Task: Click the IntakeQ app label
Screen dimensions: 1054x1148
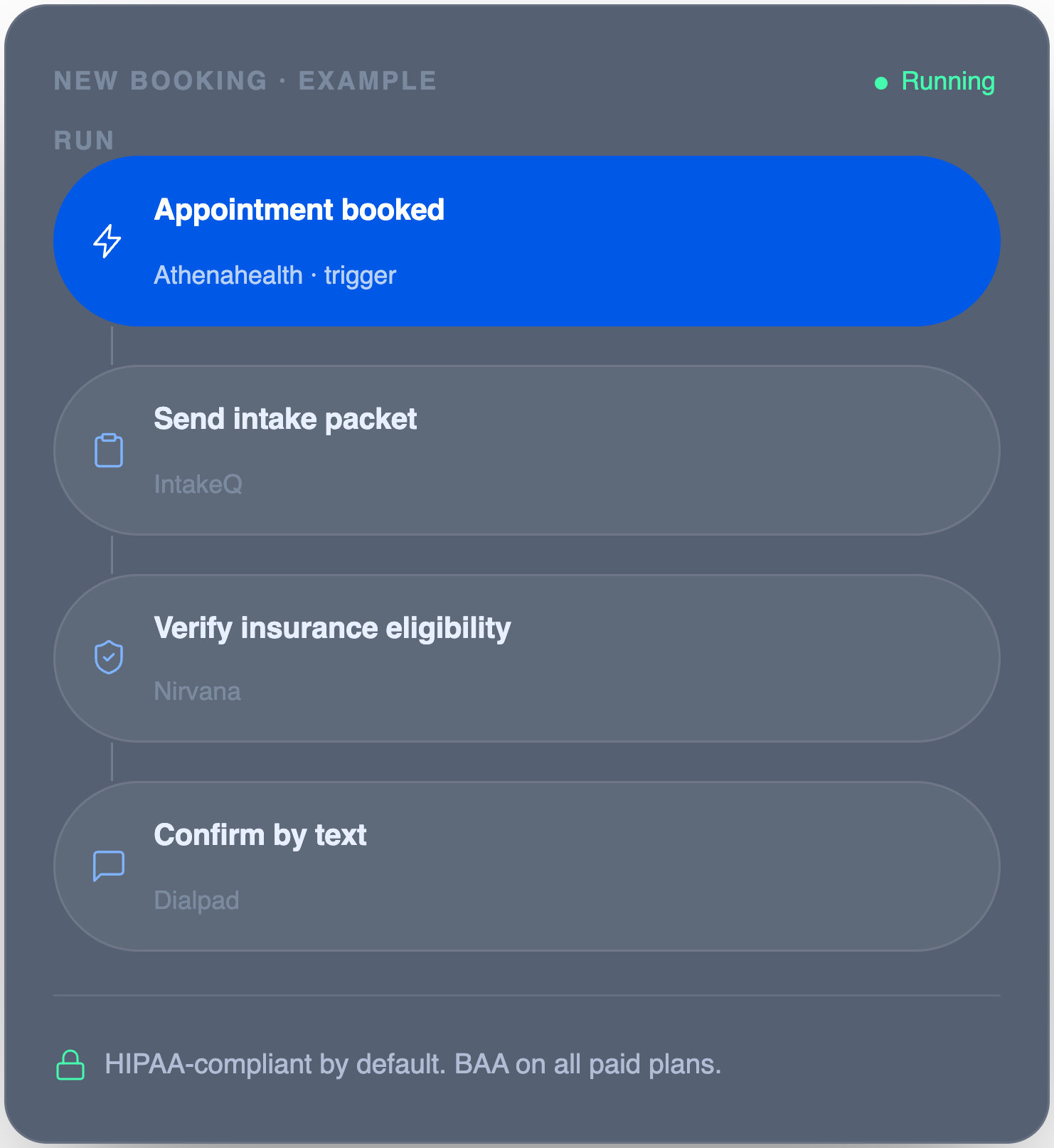Action: click(198, 484)
